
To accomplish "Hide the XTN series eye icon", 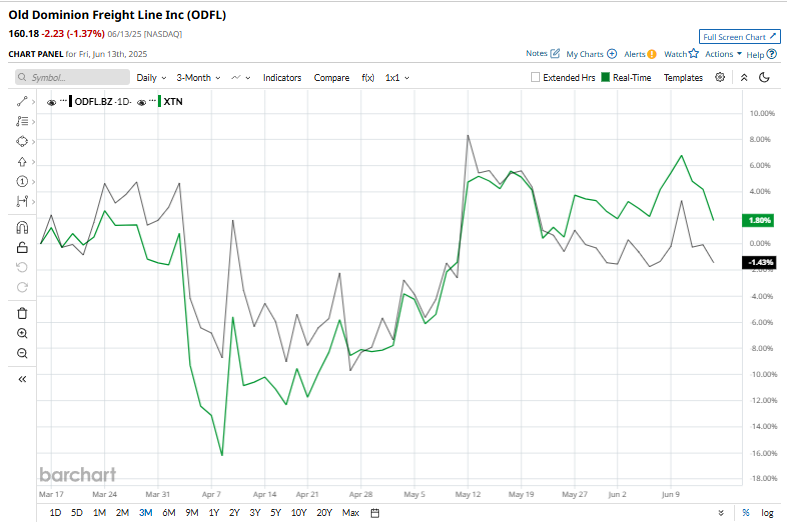I will pyautogui.click(x=142, y=102).
